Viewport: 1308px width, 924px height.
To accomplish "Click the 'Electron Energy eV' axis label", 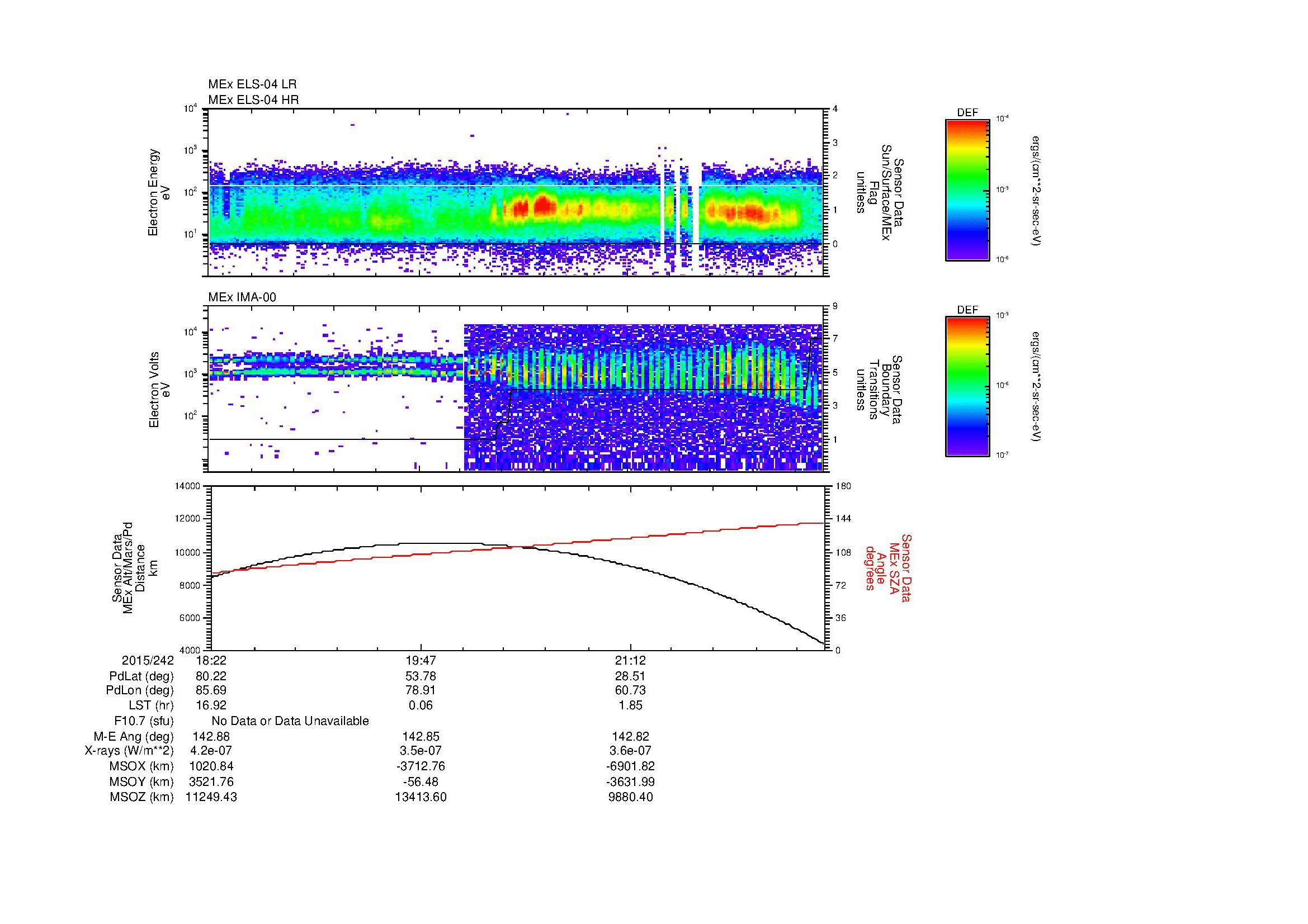I will pos(159,192).
